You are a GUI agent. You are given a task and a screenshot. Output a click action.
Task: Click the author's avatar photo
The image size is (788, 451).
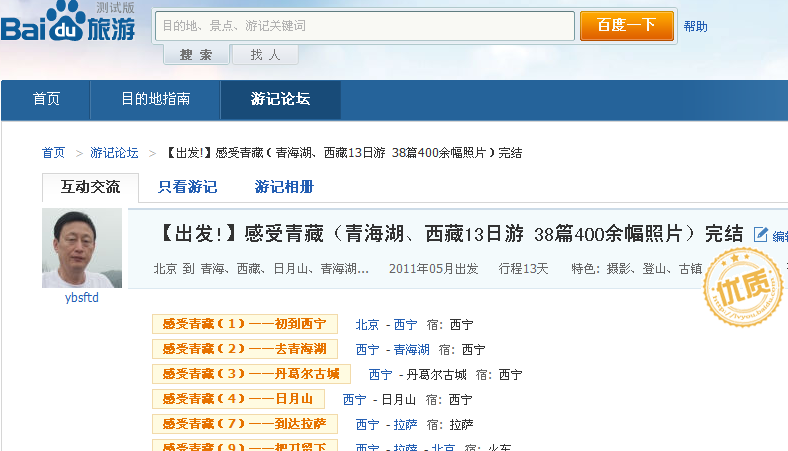point(82,248)
